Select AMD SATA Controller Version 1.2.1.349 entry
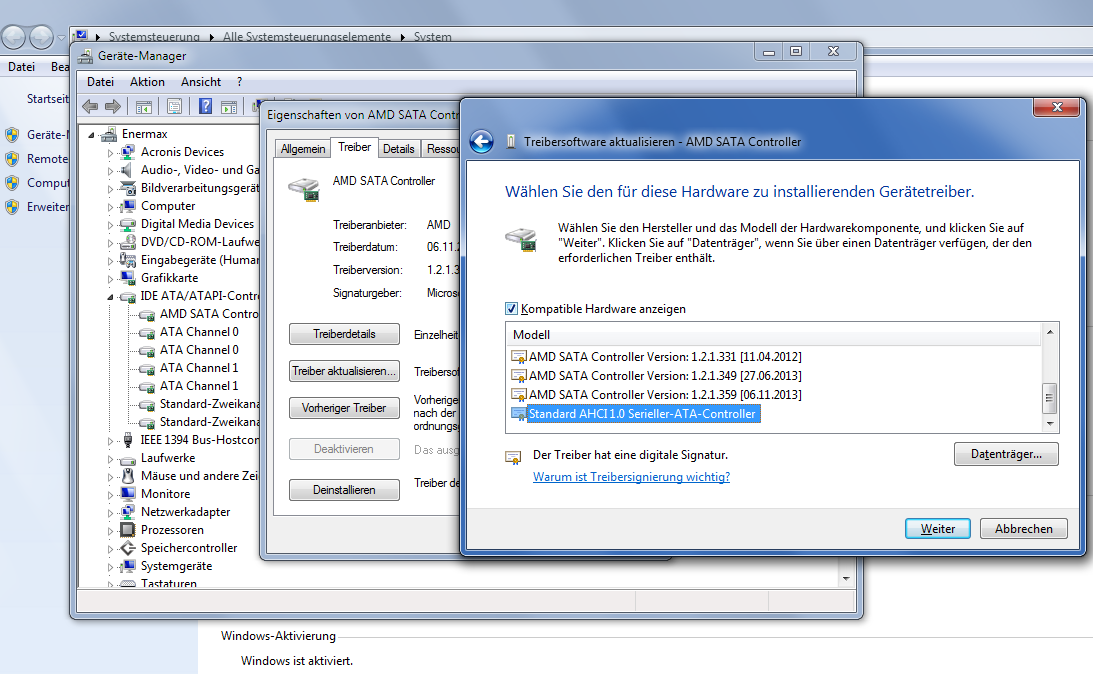The width and height of the screenshot is (1093, 674). click(665, 376)
